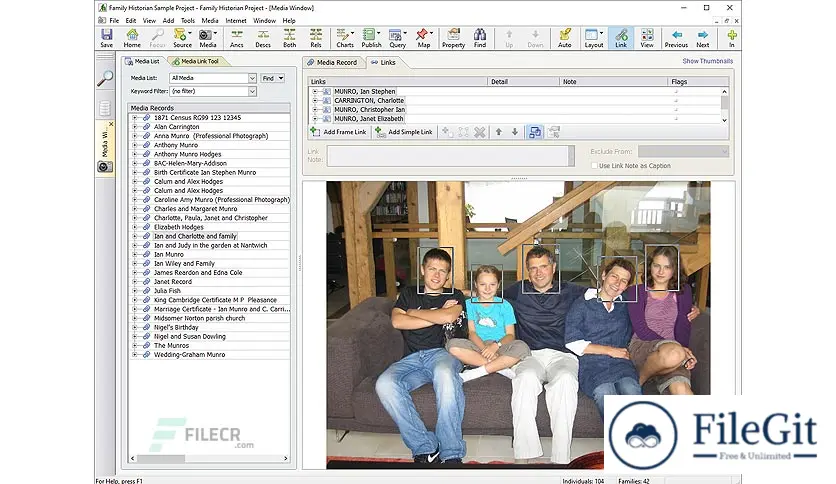Open the File menu
This screenshot has height=484, width=836.
coord(114,21)
